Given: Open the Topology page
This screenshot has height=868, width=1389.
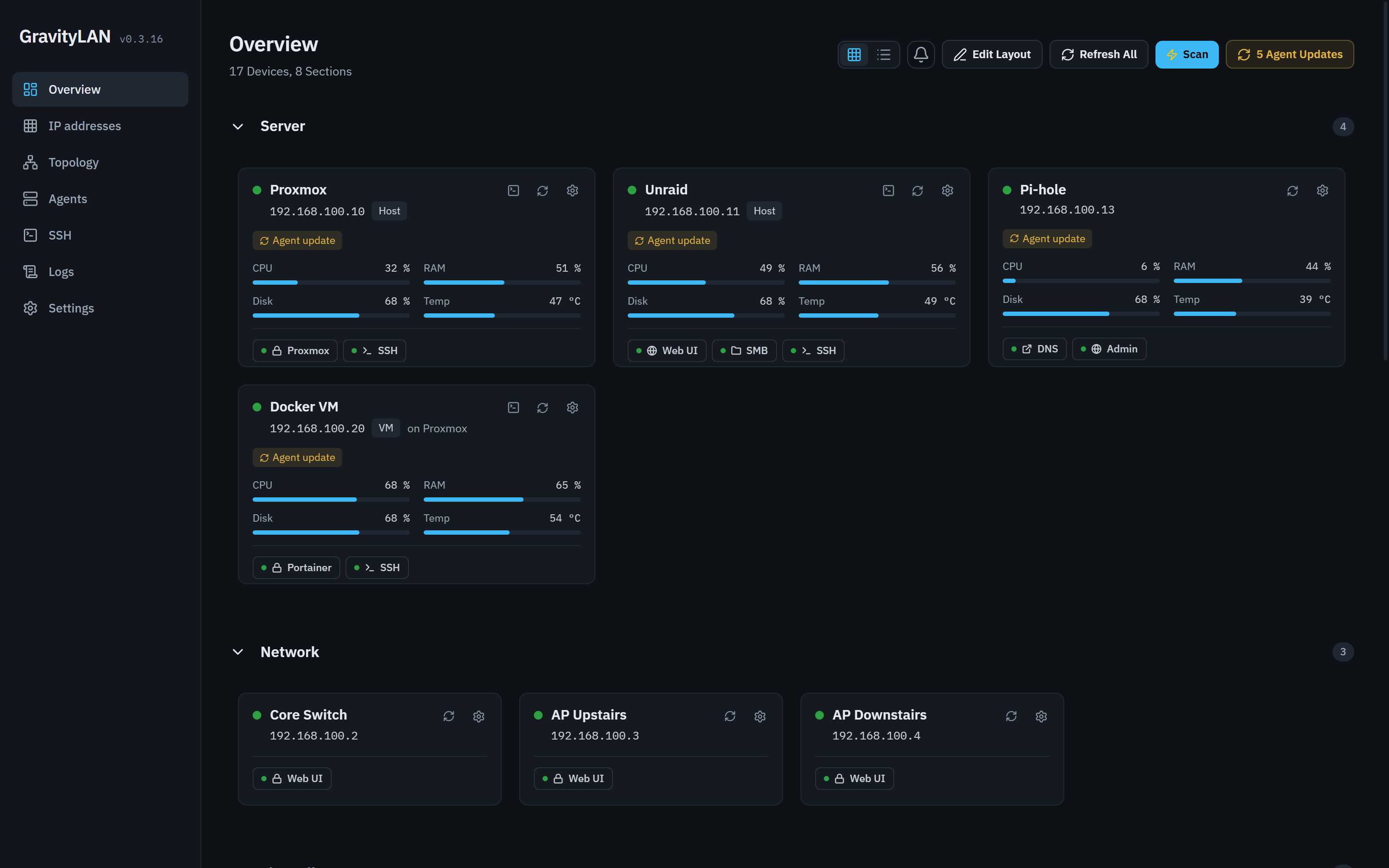Looking at the screenshot, I should pos(100,162).
